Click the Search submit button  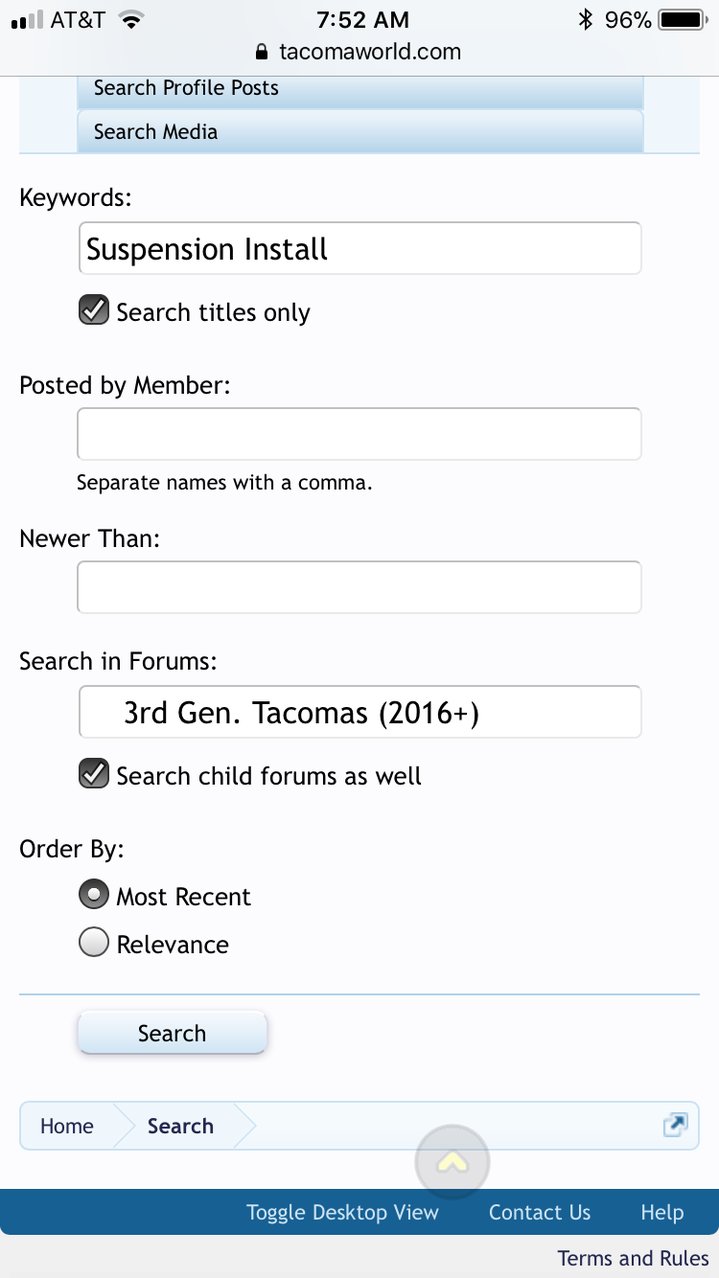click(x=172, y=1033)
